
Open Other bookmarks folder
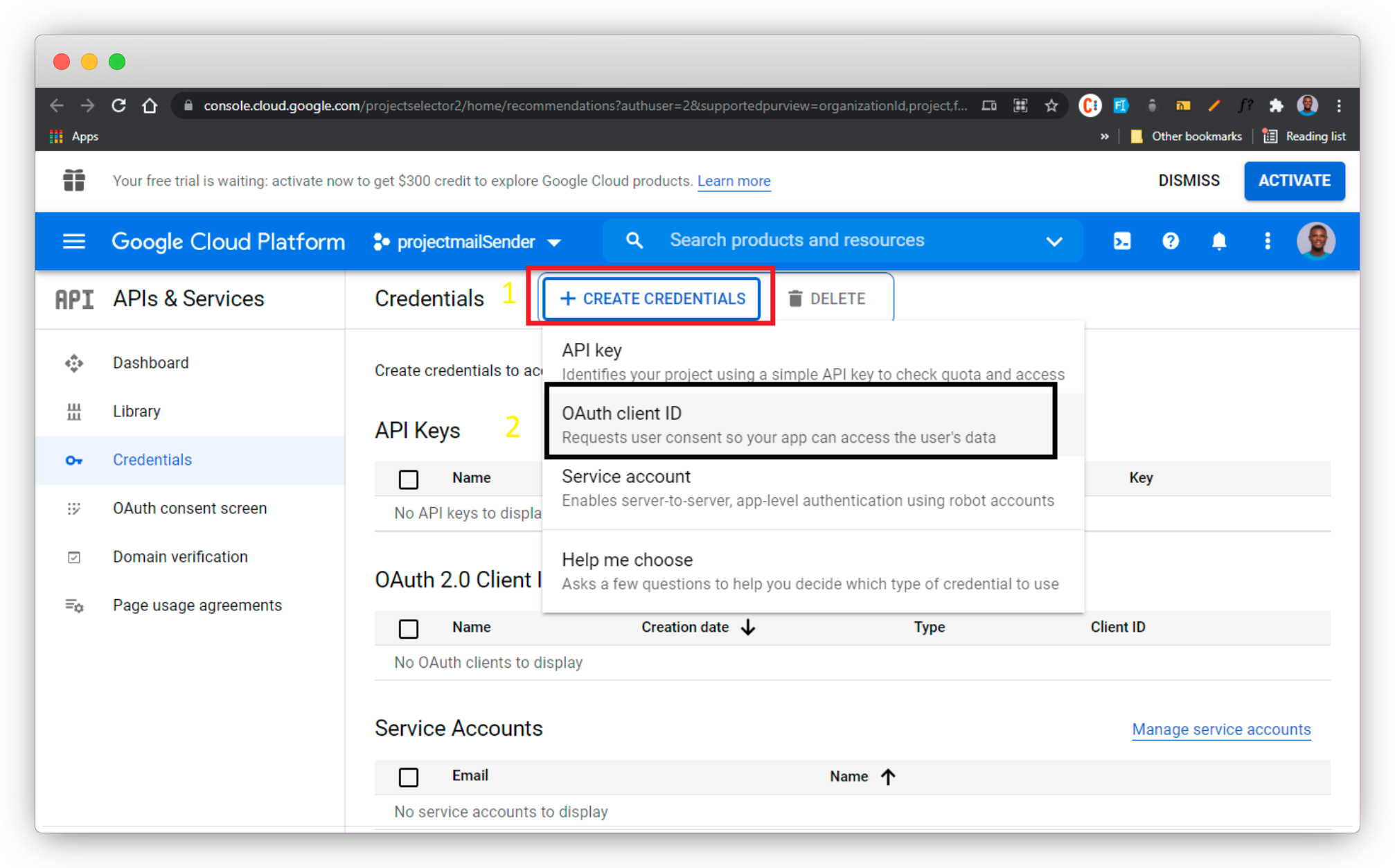click(x=1186, y=136)
